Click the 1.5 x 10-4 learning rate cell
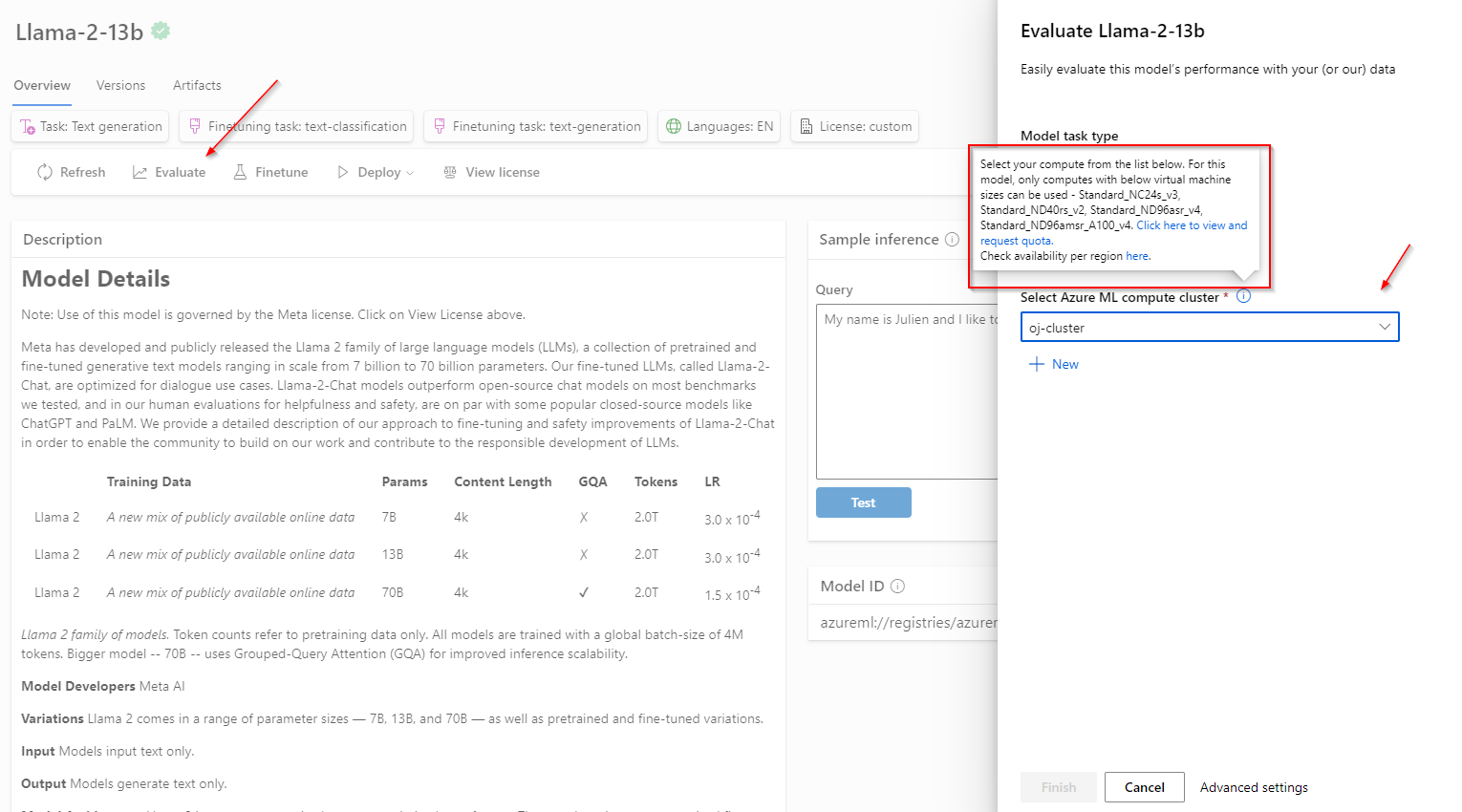Screen dimensions: 1462x812 [x=732, y=593]
